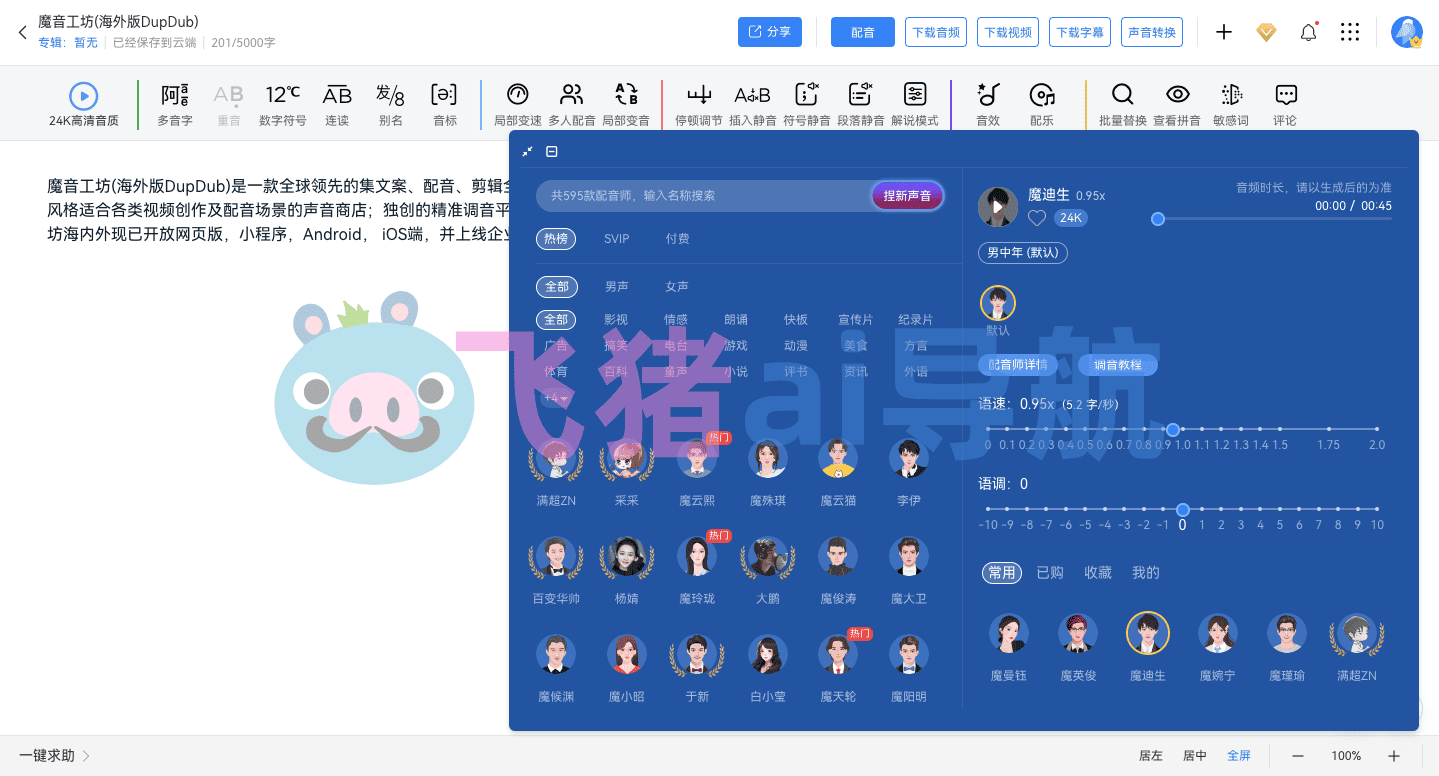Open 评论 comments
The height and width of the screenshot is (776, 1439).
click(1285, 104)
